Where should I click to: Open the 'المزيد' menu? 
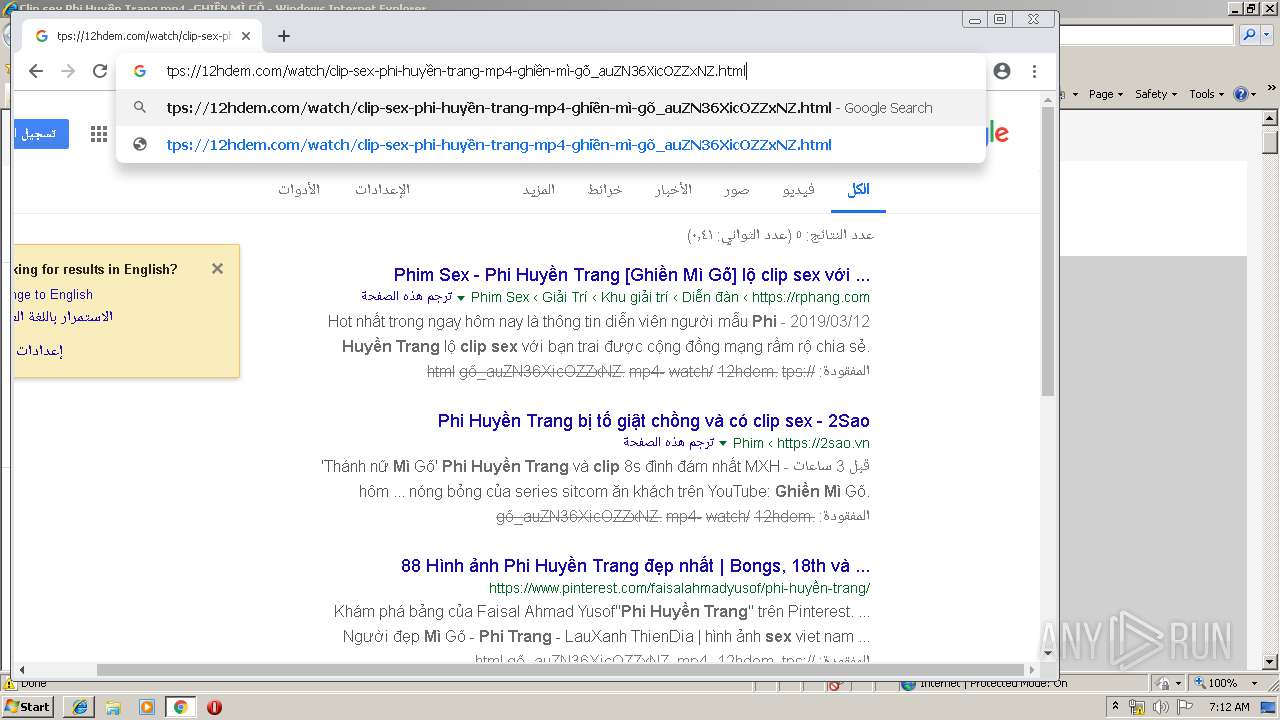coord(538,190)
